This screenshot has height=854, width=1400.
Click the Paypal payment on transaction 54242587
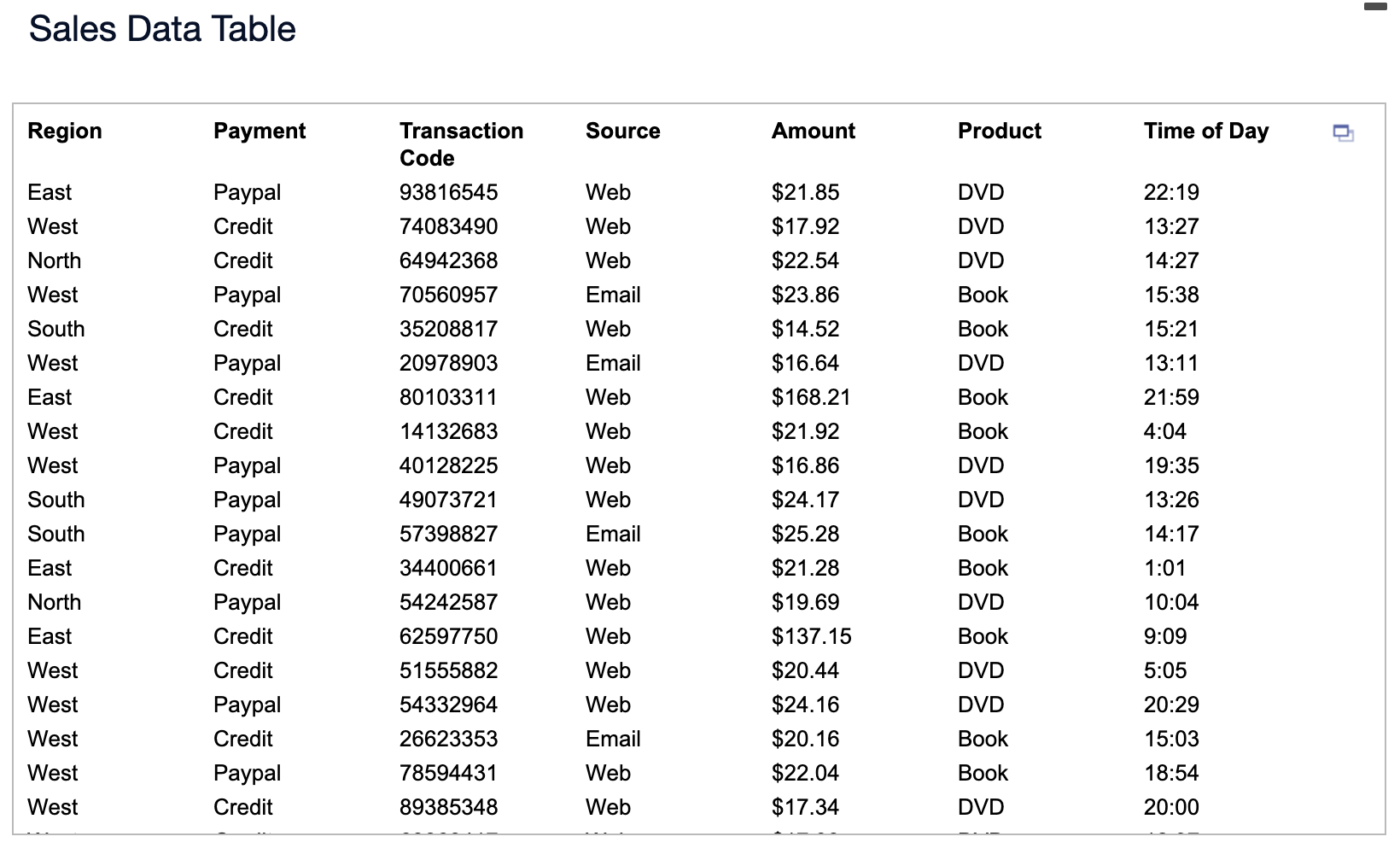(x=247, y=602)
